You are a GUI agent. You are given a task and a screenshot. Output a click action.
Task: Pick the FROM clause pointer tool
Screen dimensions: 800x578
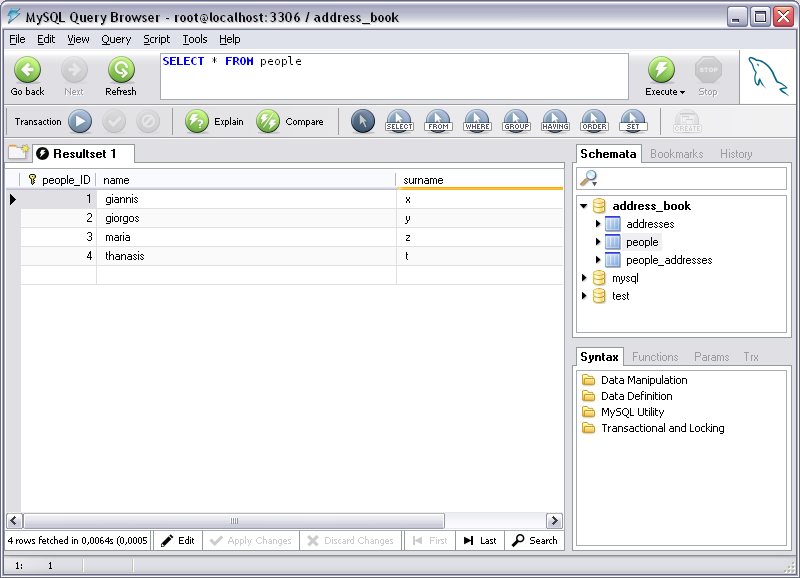click(x=438, y=121)
